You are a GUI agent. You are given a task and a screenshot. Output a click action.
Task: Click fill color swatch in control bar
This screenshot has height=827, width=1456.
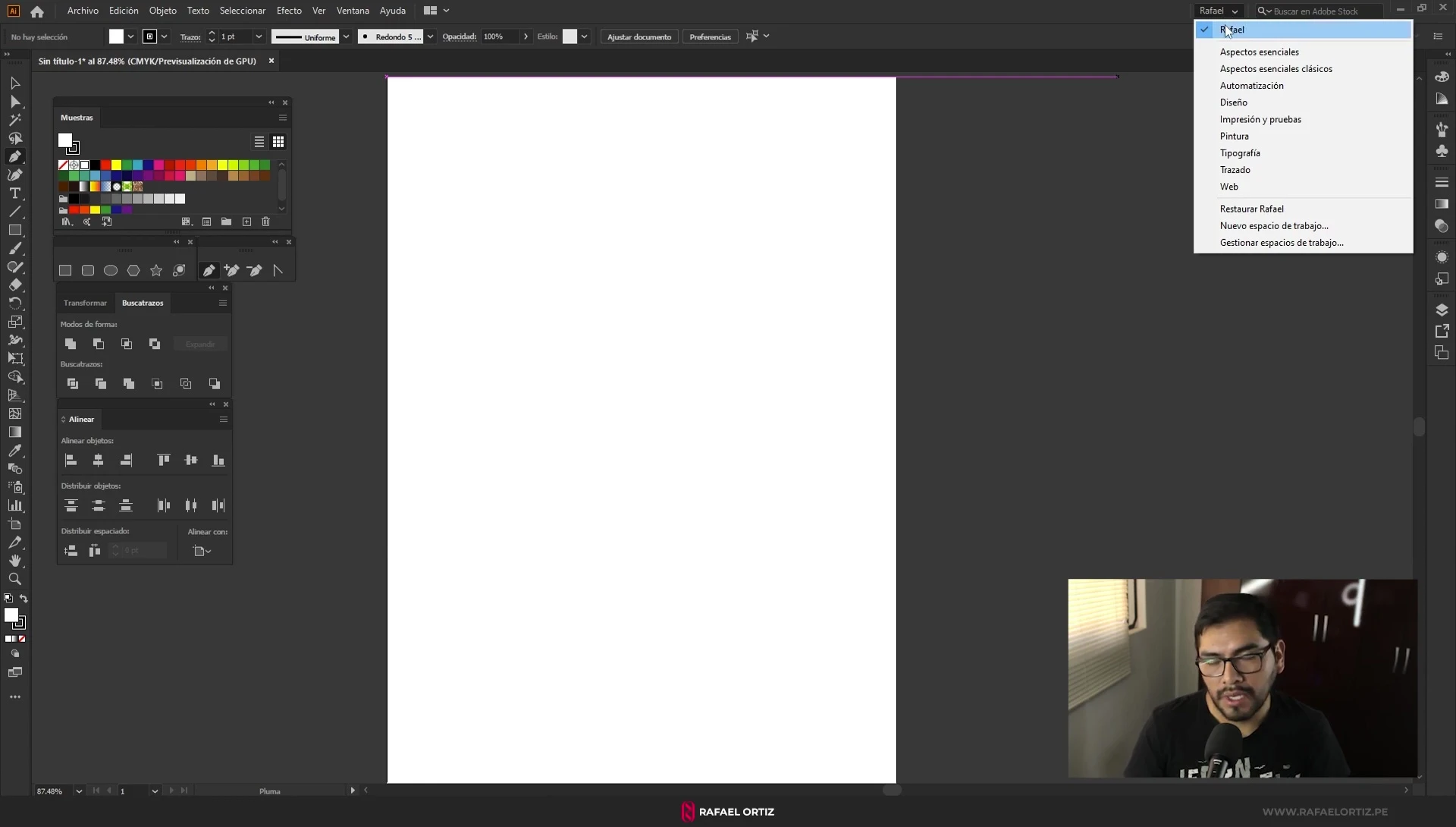(116, 36)
